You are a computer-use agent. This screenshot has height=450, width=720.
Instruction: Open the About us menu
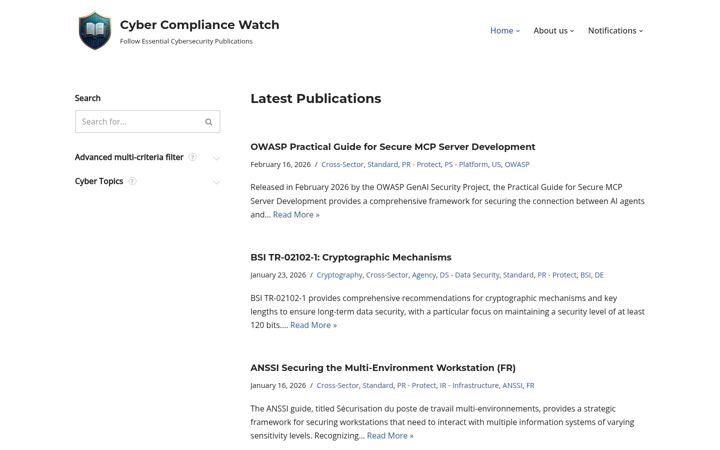click(553, 31)
